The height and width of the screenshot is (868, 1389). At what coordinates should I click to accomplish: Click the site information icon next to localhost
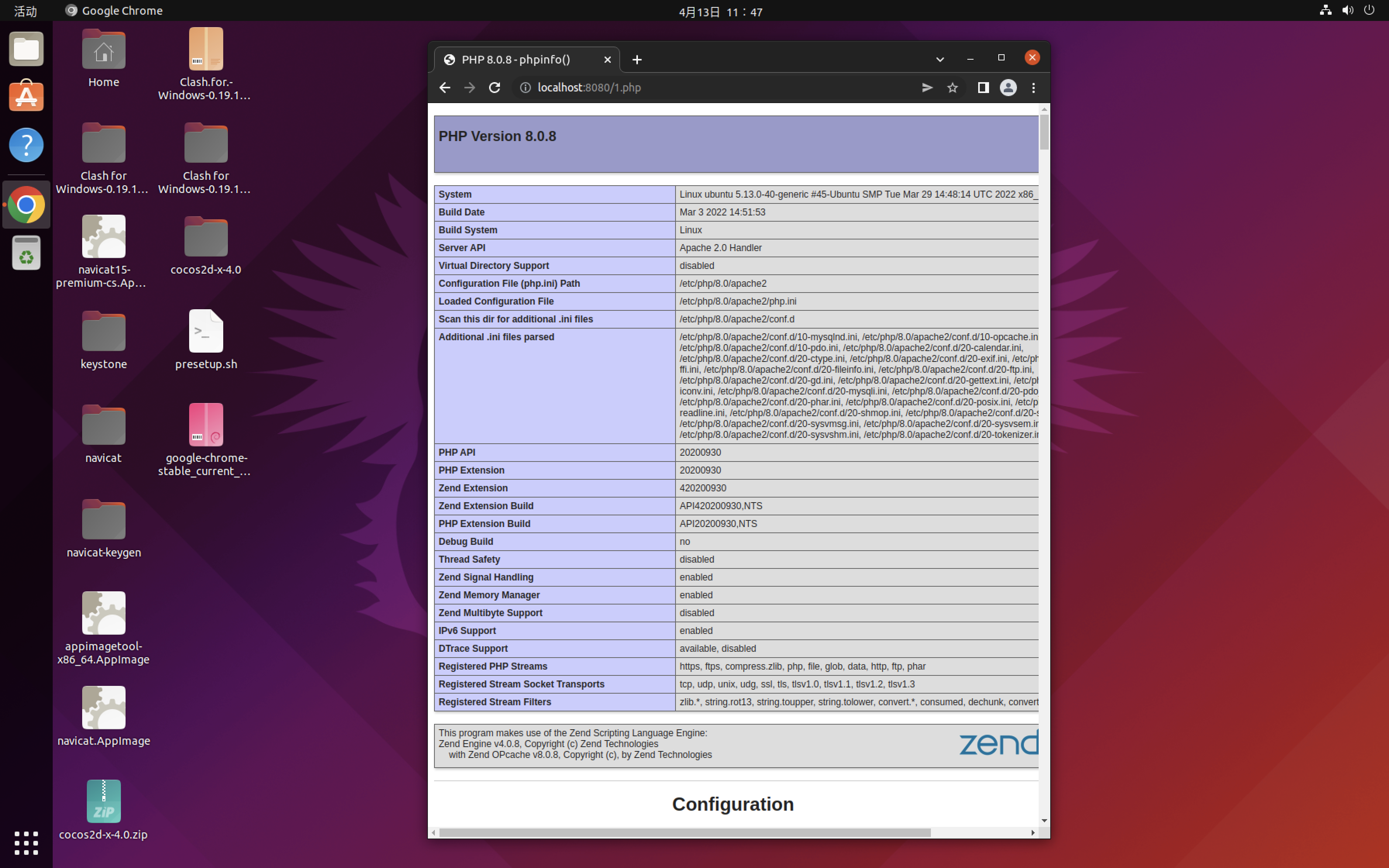pyautogui.click(x=525, y=87)
